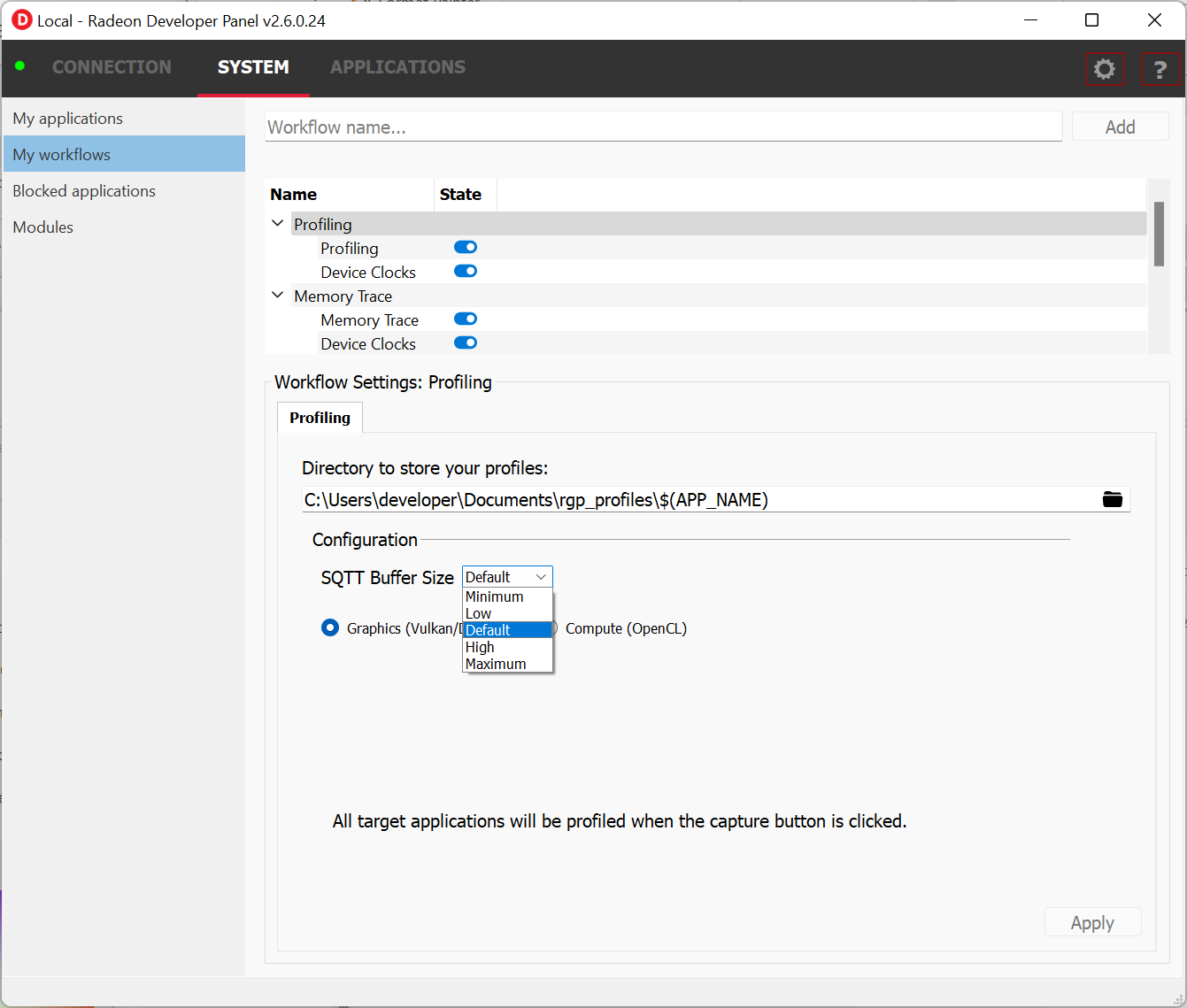Click the folder browse icon for profile directory

pos(1113,500)
